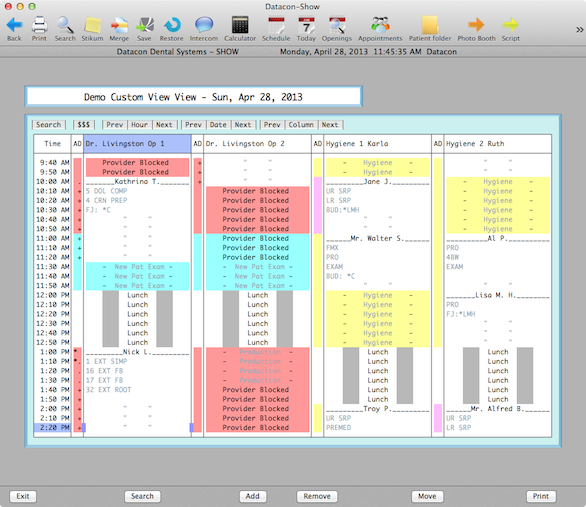Select Dr. Livingston Op 1 column header
586x507 pixels.
tap(137, 144)
